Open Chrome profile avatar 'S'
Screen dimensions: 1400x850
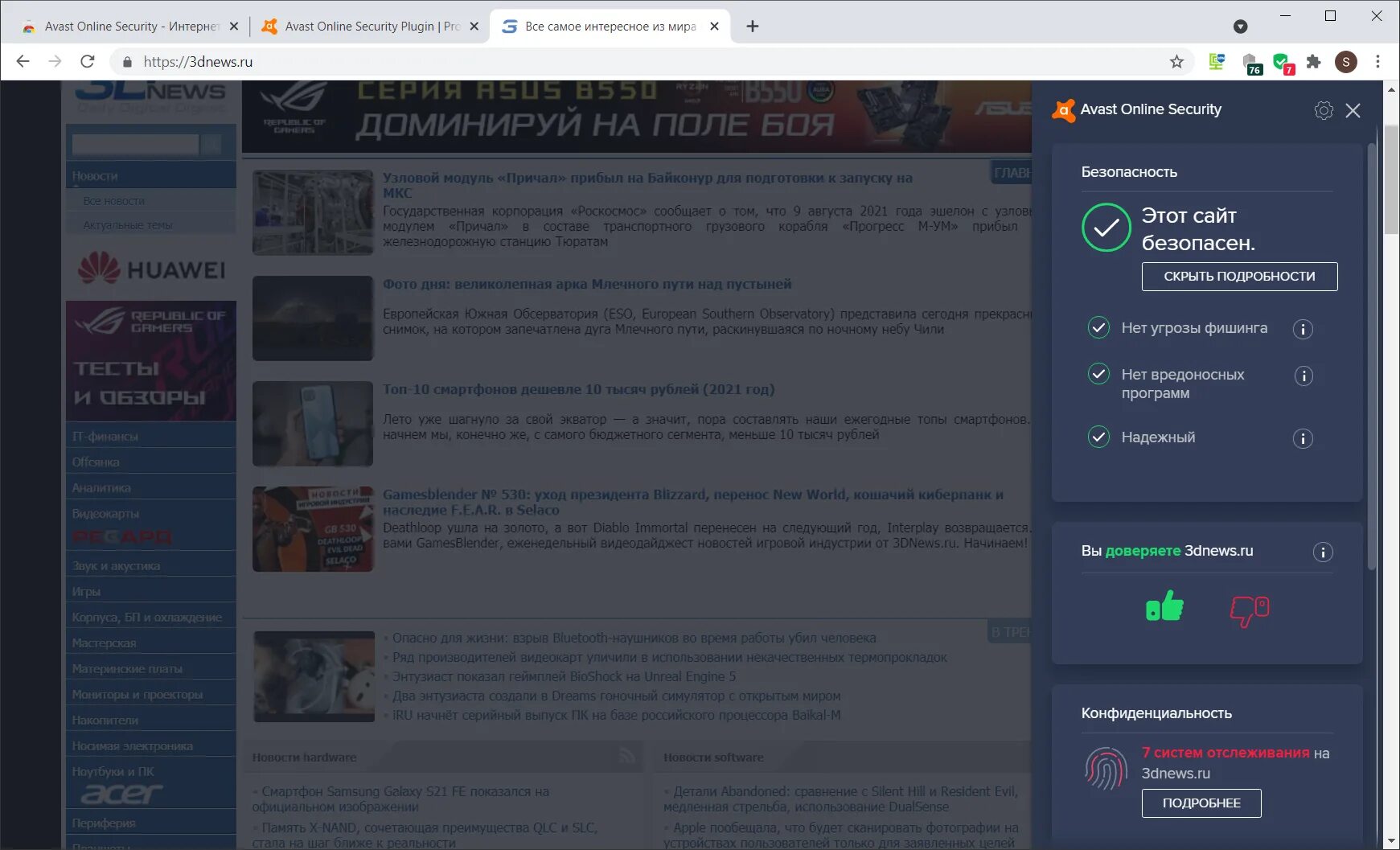(1346, 62)
